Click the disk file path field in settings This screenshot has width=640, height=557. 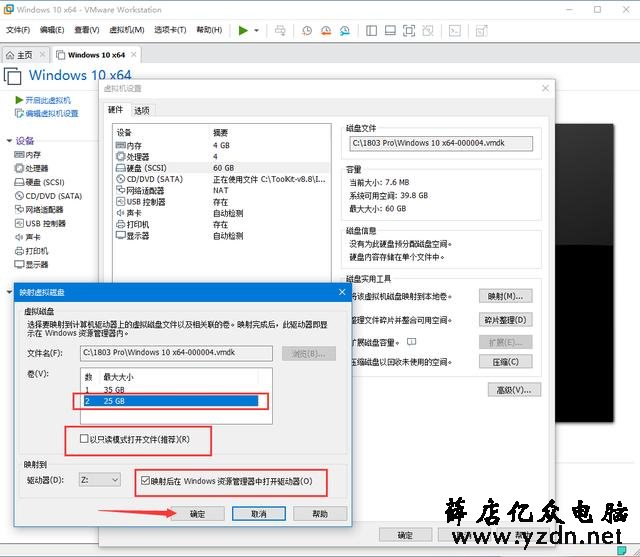coord(441,143)
